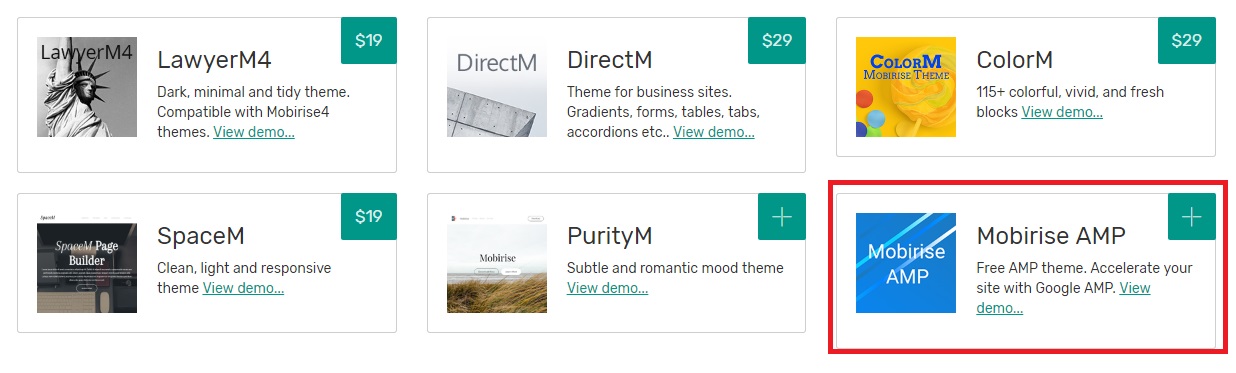The width and height of the screenshot is (1236, 373).
Task: Open the SpaceM View demo link
Action: tap(243, 288)
